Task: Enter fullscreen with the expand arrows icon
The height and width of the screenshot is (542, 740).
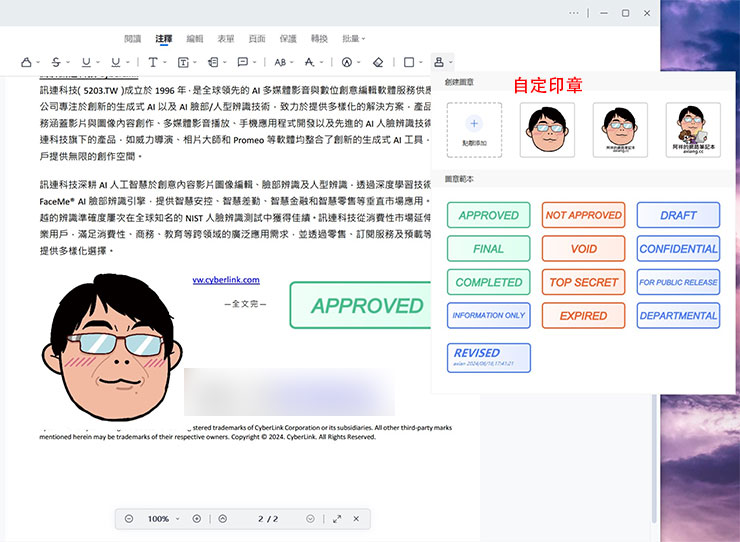Action: (337, 518)
